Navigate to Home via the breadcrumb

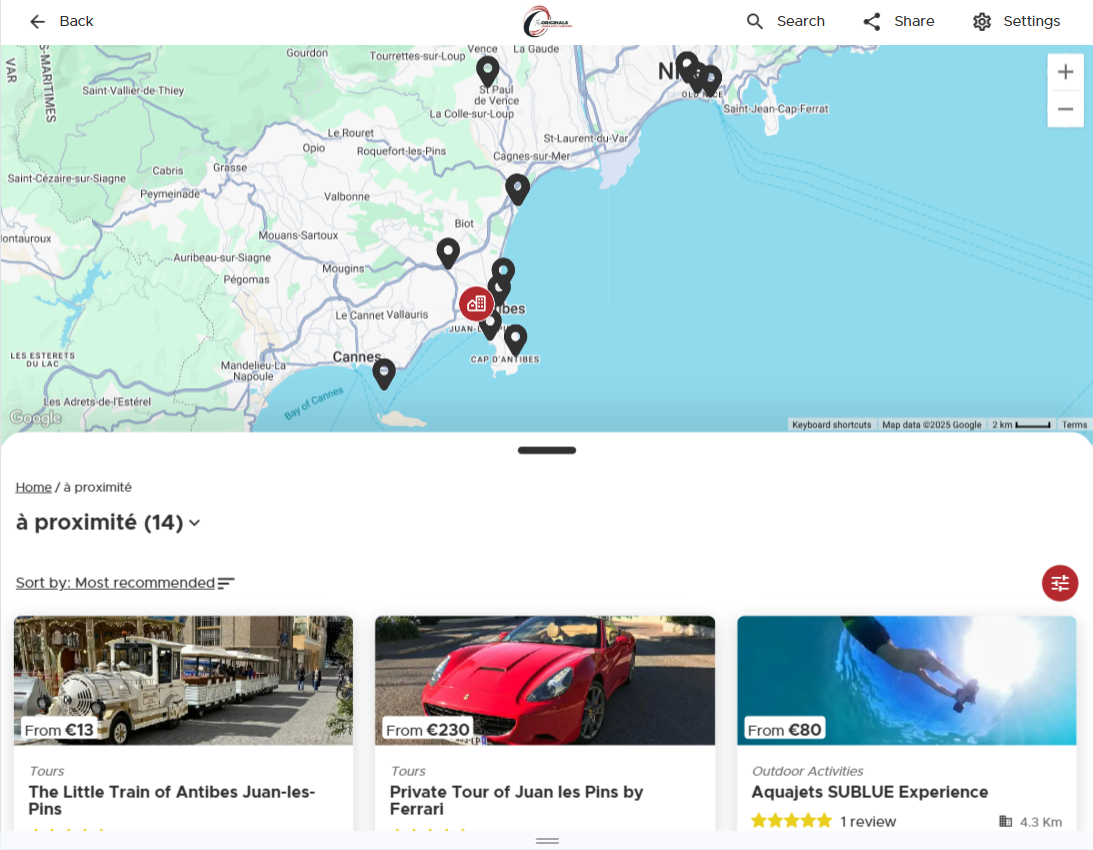(x=33, y=487)
